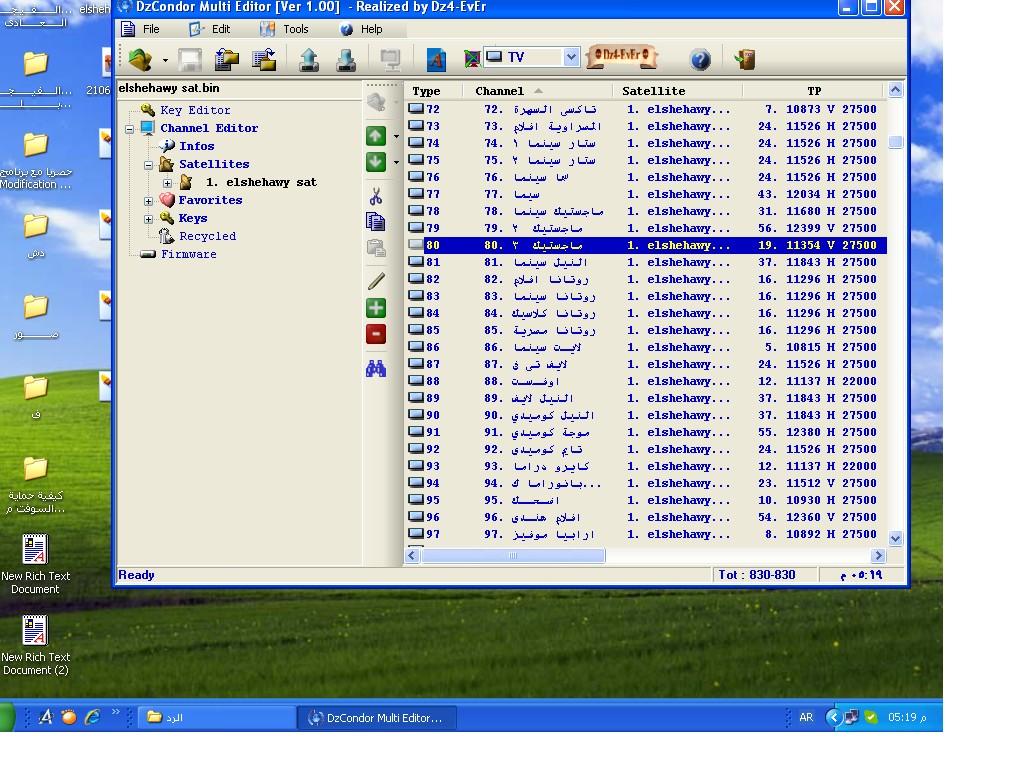Click the vertical scrollbar down arrow

895,539
